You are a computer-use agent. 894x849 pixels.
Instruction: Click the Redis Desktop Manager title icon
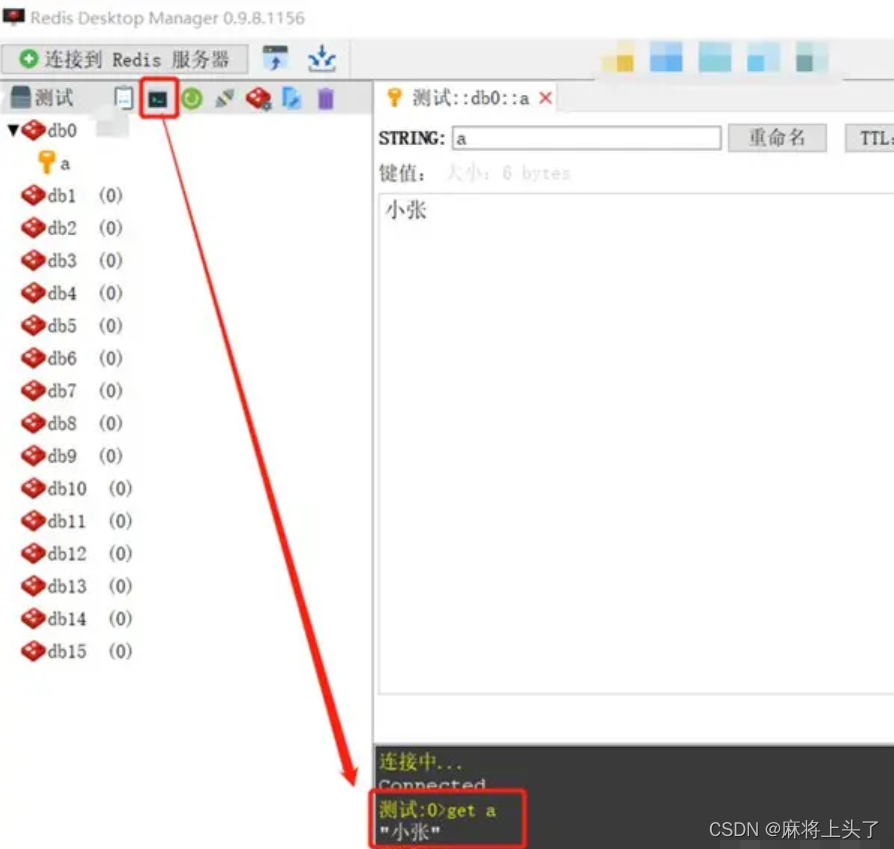(x=14, y=17)
